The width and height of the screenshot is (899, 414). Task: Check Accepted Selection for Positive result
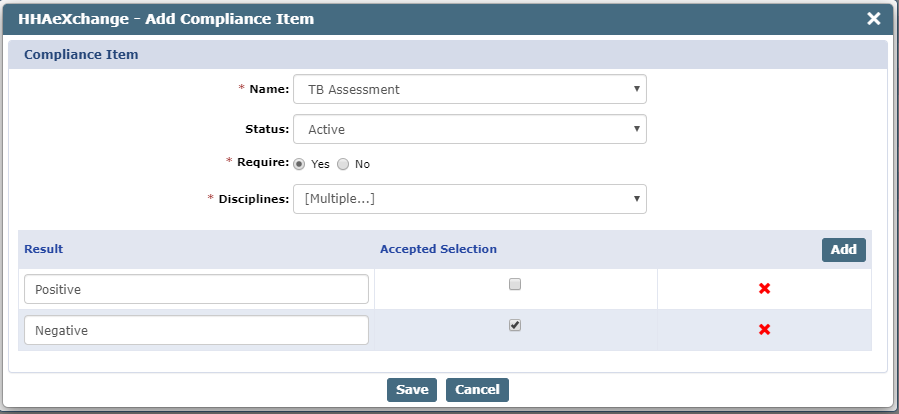[515, 284]
